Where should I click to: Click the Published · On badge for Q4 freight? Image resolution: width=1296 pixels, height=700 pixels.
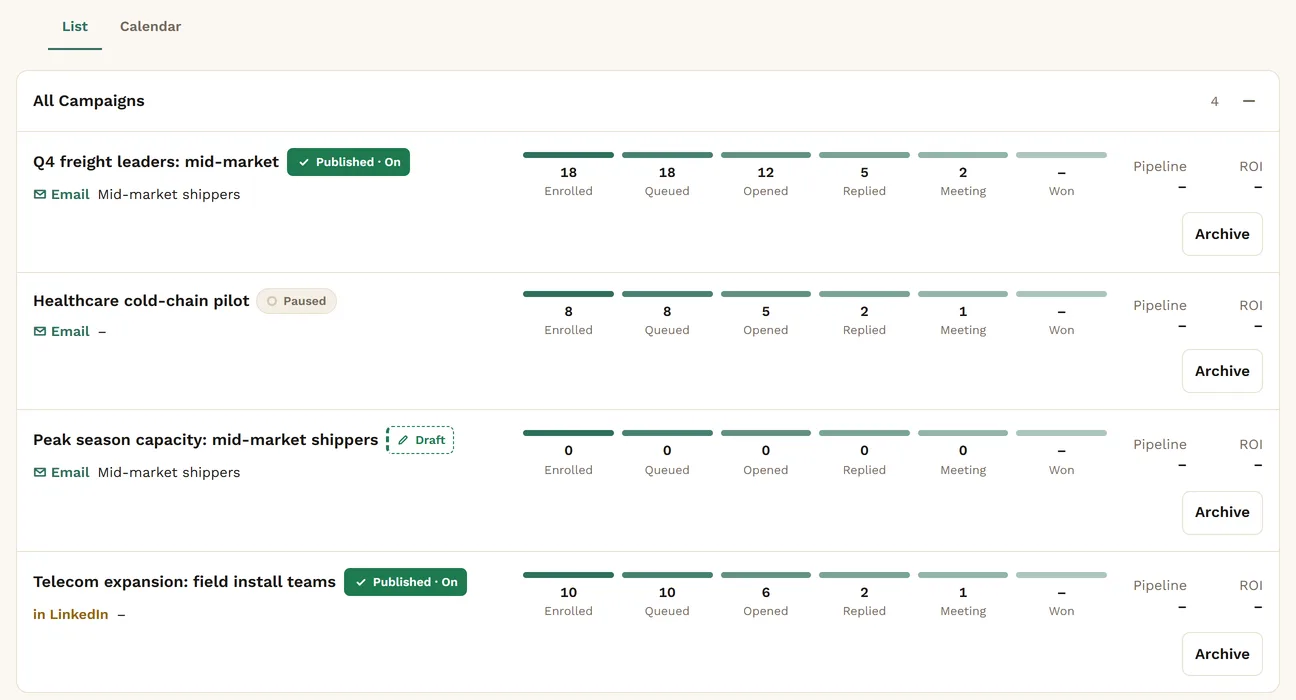(x=348, y=162)
